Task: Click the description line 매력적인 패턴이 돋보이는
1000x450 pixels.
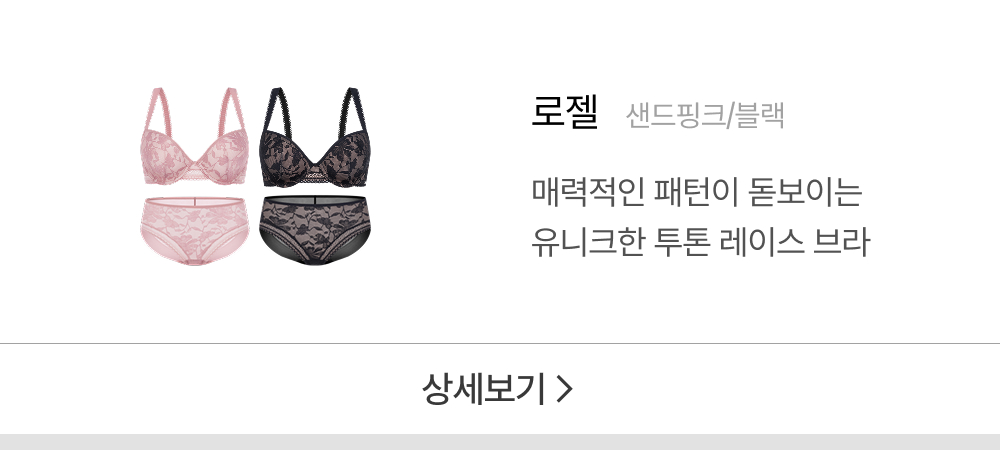Action: [696, 192]
